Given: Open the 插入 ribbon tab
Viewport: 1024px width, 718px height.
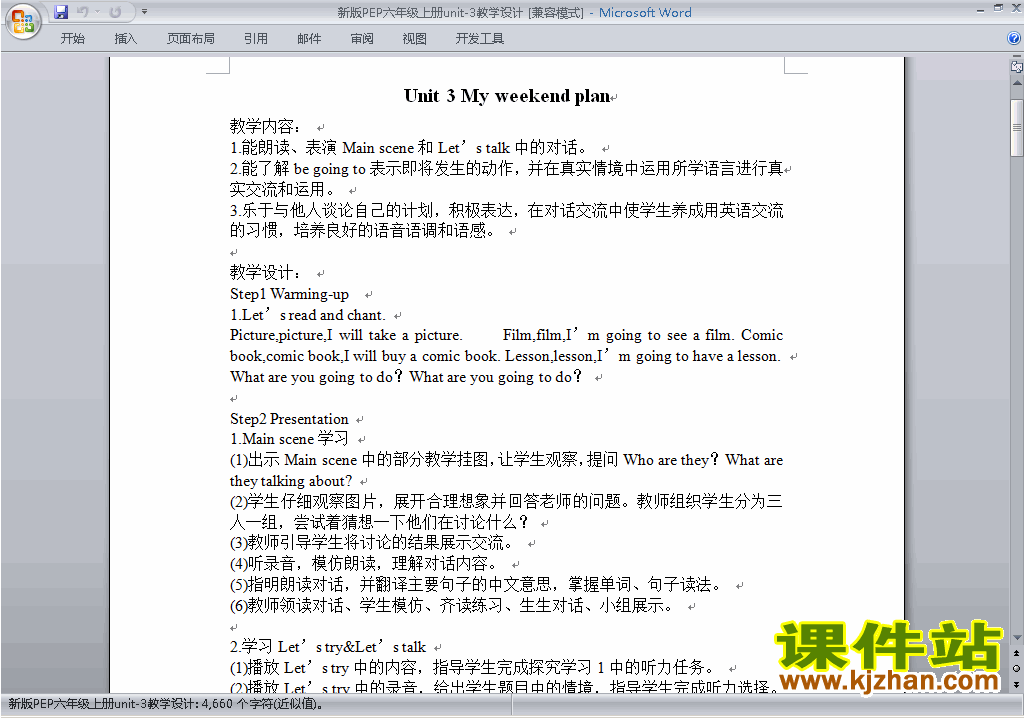Looking at the screenshot, I should coord(125,39).
